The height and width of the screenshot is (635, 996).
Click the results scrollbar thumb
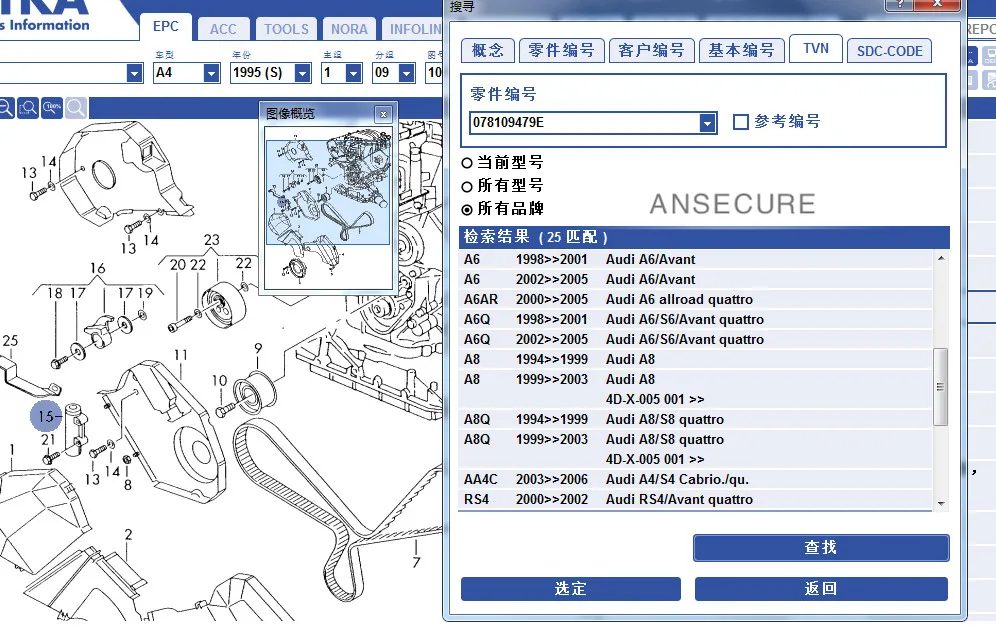coord(941,387)
